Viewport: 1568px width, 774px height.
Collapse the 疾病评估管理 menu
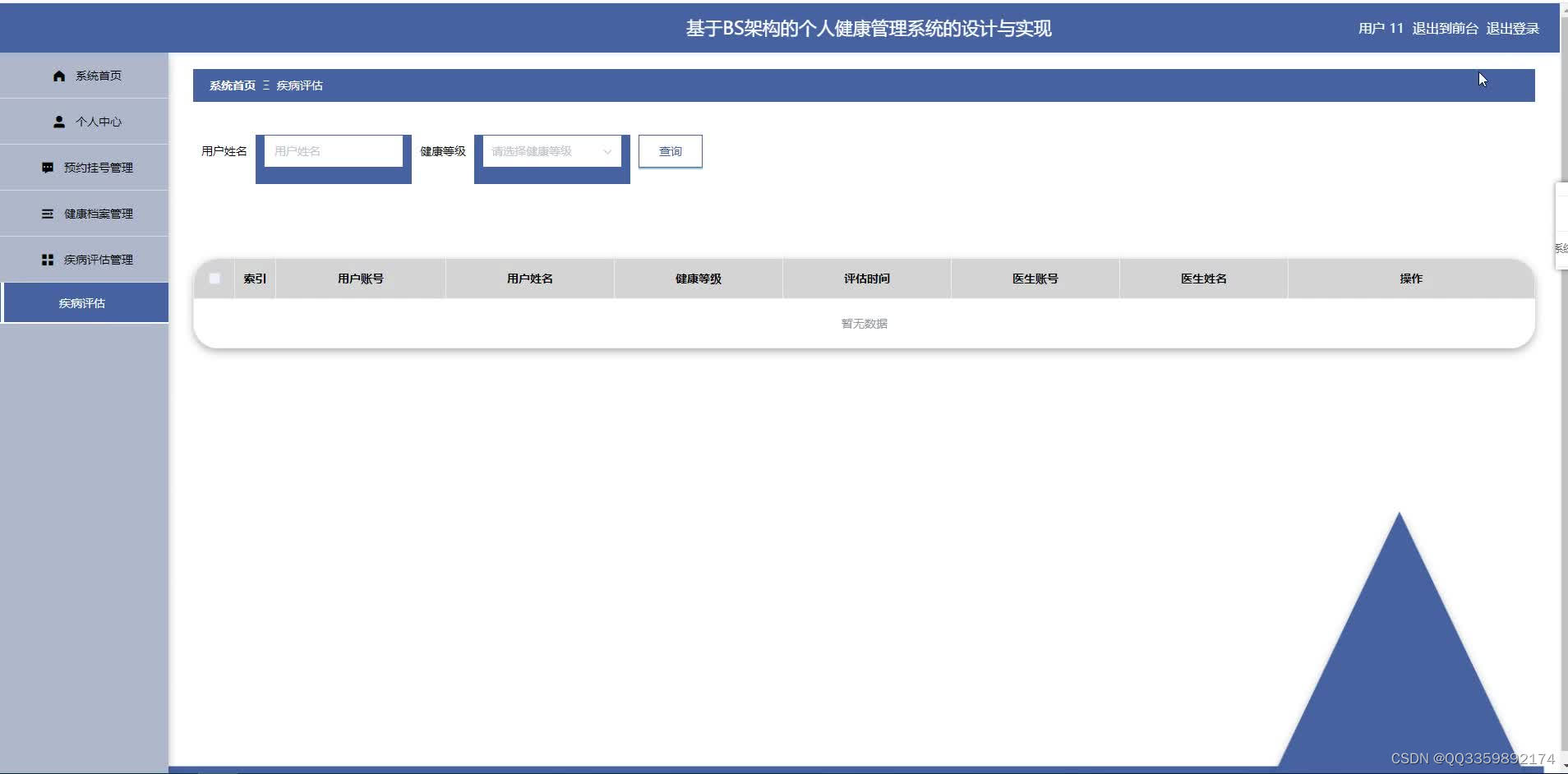point(84,260)
